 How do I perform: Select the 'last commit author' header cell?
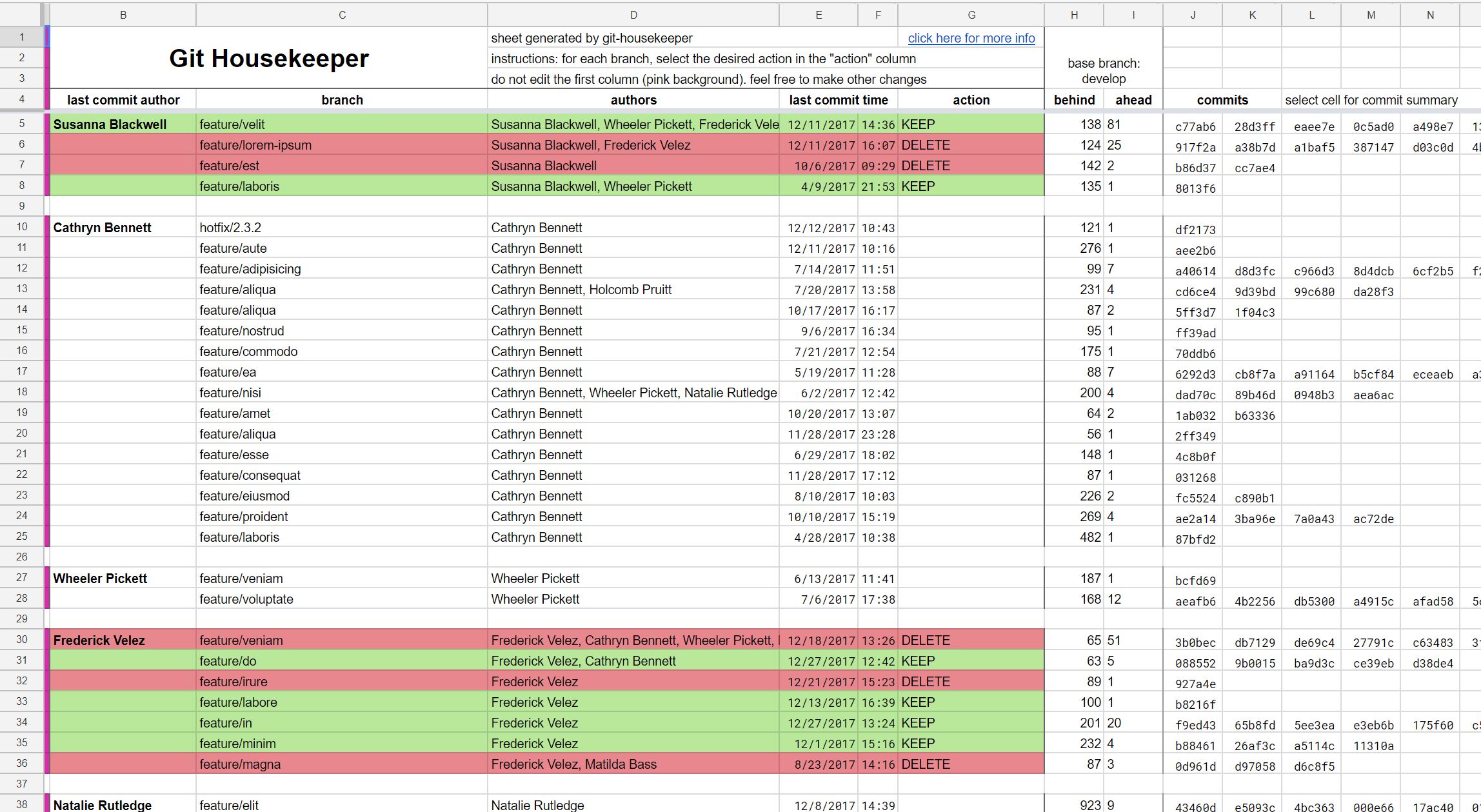(x=123, y=100)
